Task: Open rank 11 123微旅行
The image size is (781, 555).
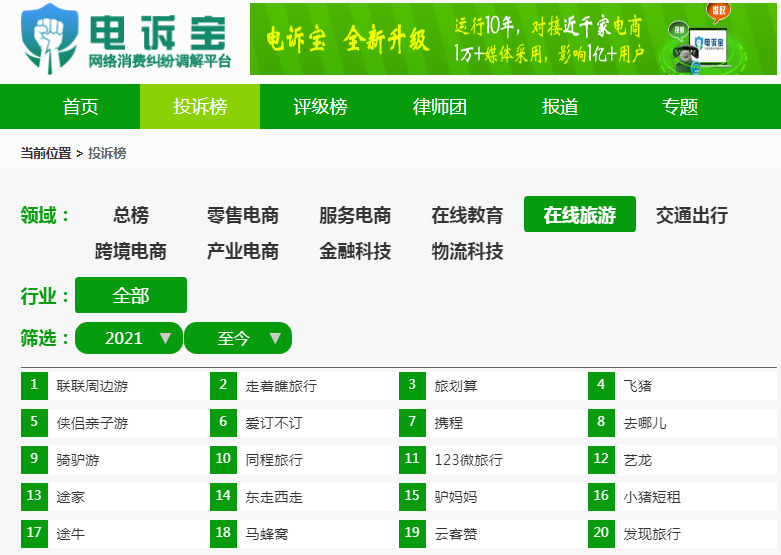Action: (469, 460)
